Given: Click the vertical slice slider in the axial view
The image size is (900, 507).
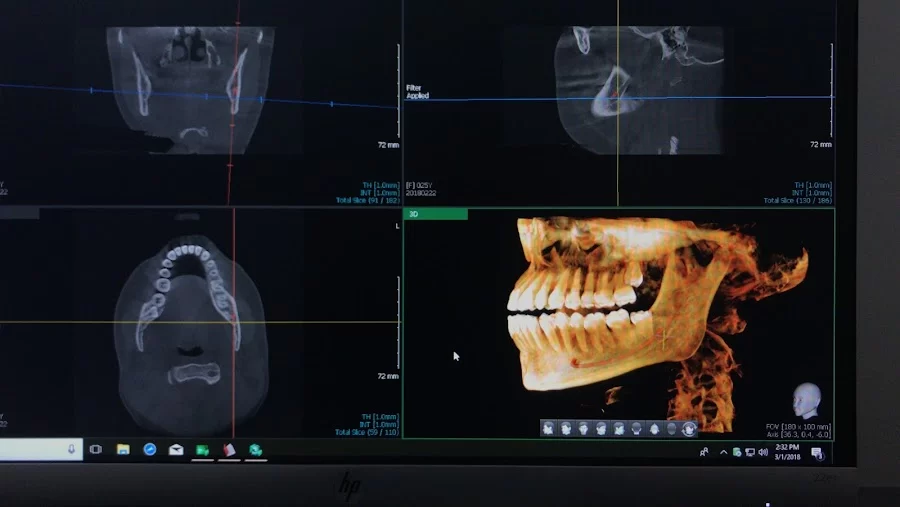Looking at the screenshot, I should click(x=398, y=322).
